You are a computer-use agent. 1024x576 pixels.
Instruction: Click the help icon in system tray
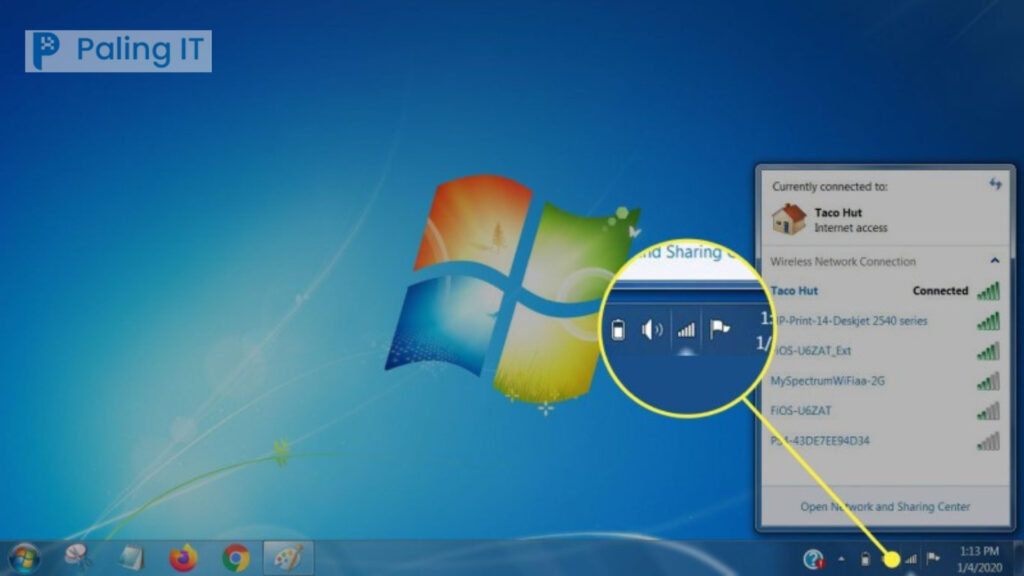tap(814, 559)
